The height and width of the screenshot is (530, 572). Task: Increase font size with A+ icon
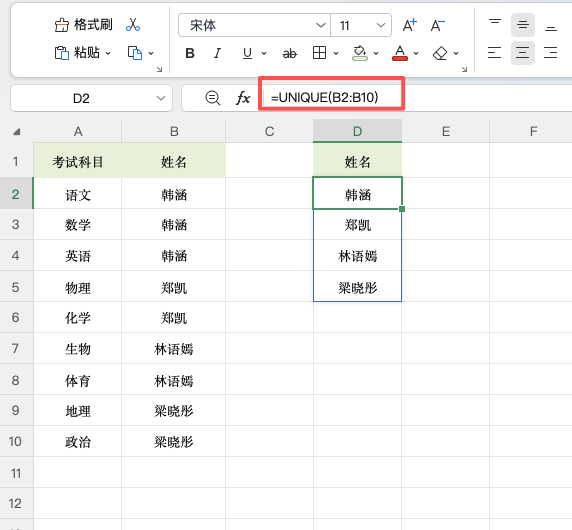click(409, 25)
